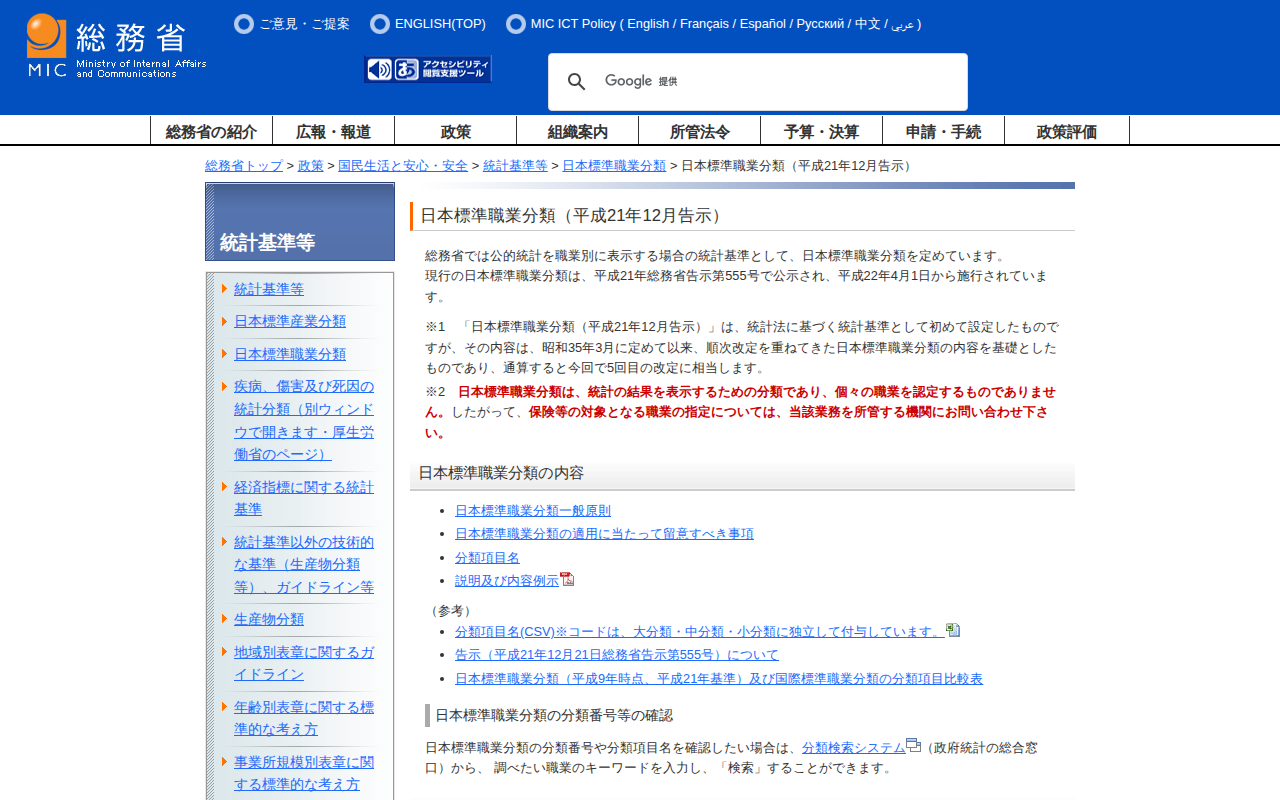This screenshot has height=800, width=1280.
Task: Open the 告示（平成21年12月21日総務省告示第555号）について link
Action: [617, 654]
